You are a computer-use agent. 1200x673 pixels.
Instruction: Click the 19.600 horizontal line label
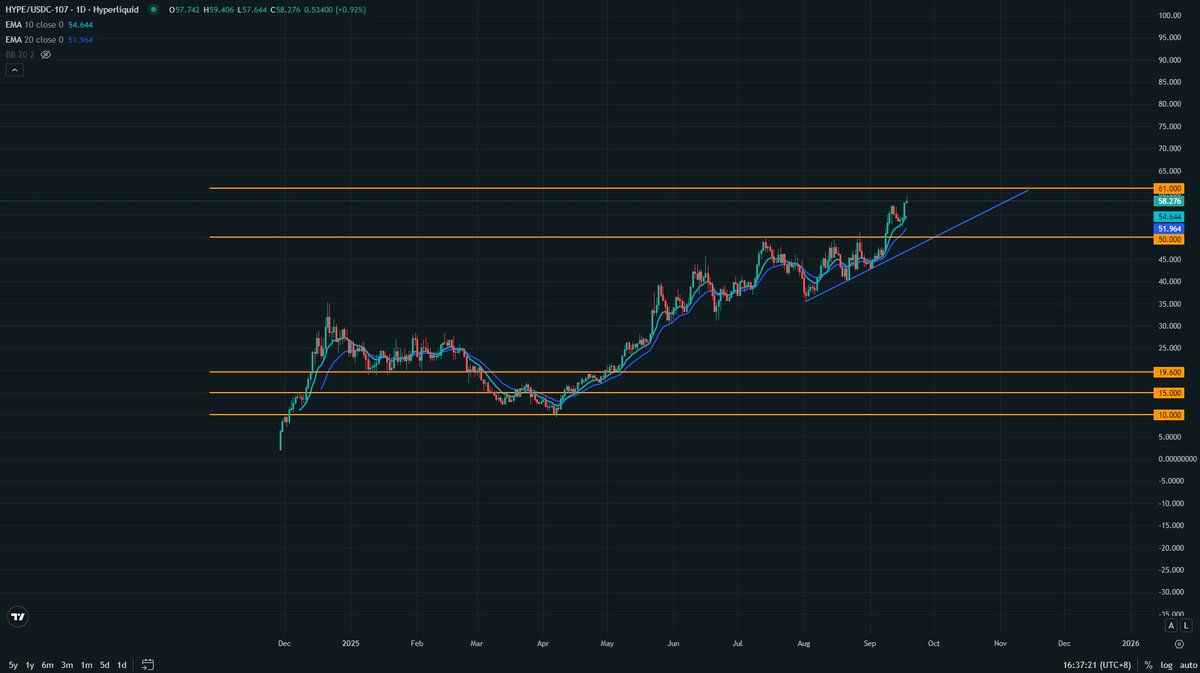pyautogui.click(x=1169, y=371)
